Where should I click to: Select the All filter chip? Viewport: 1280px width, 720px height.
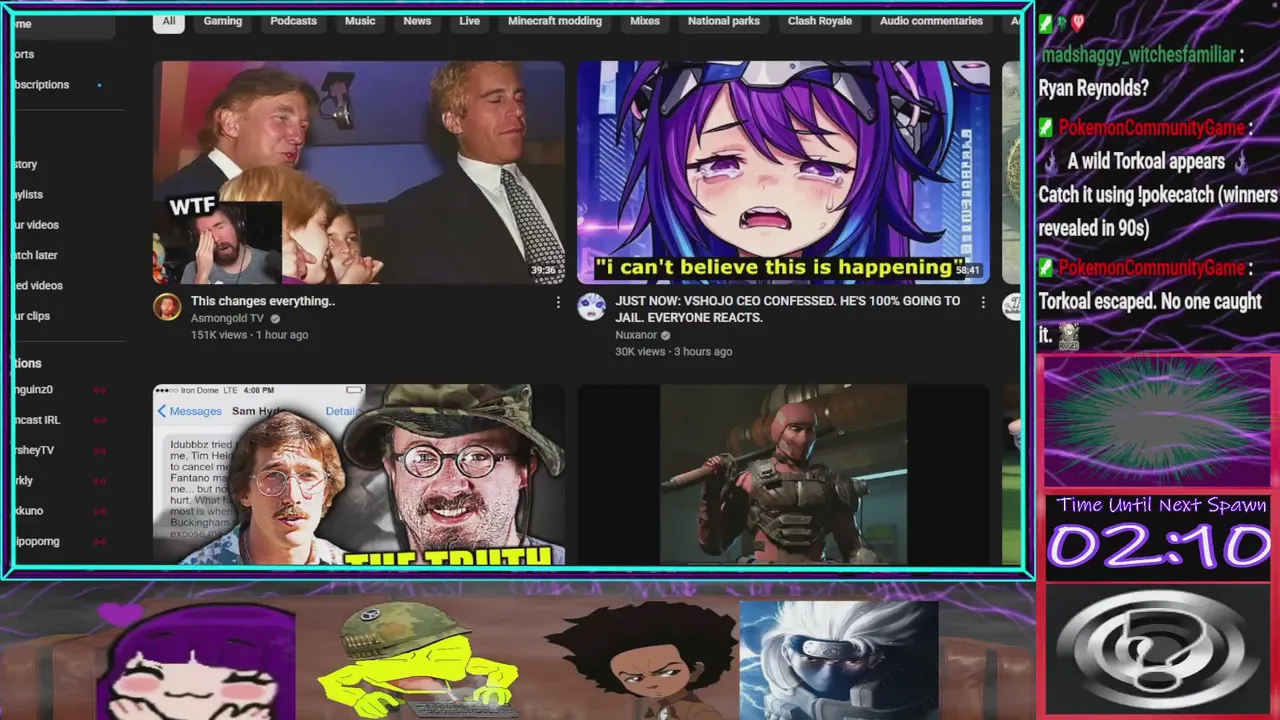169,21
